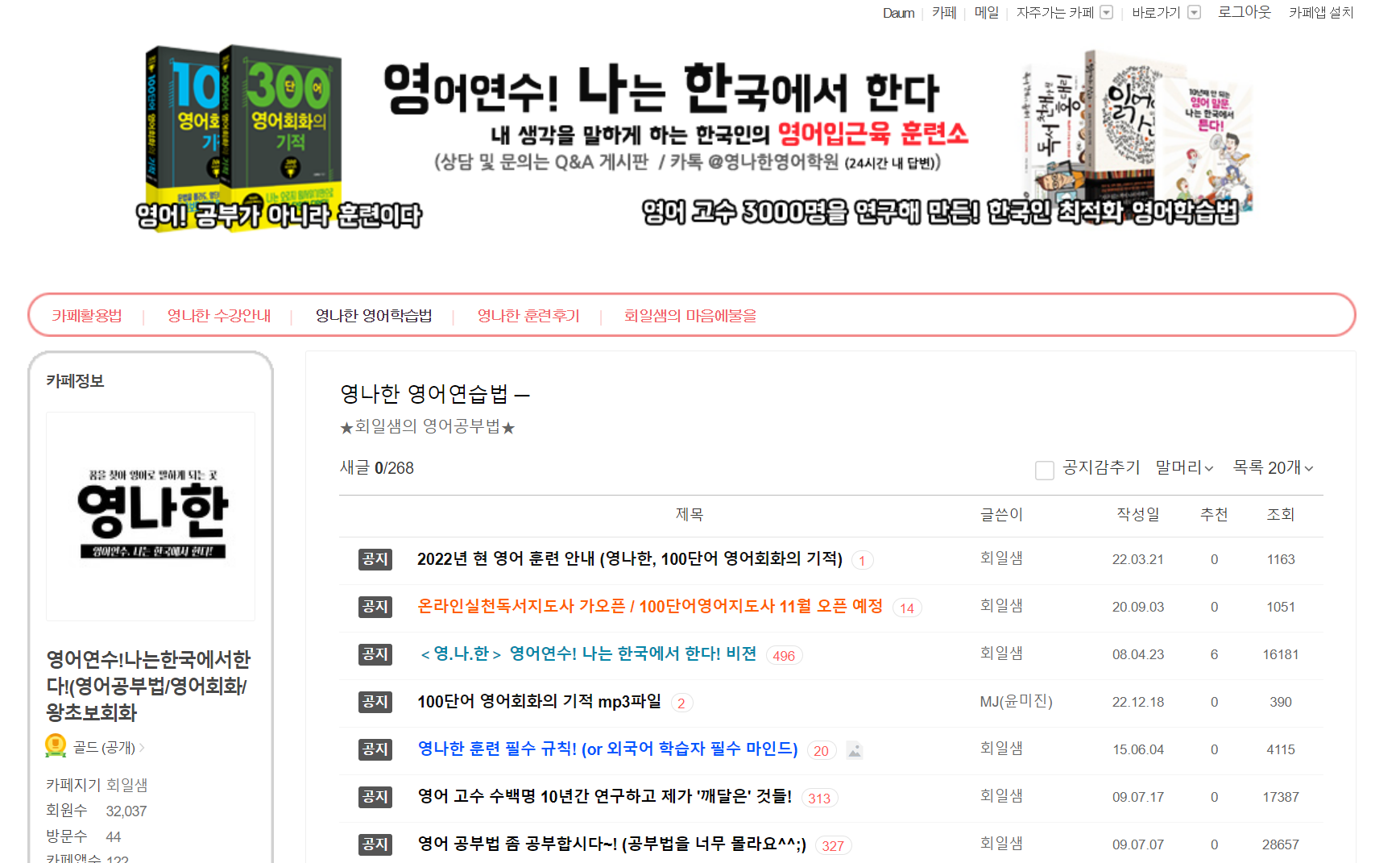
Task: Go to the Daum home link
Action: [x=898, y=13]
